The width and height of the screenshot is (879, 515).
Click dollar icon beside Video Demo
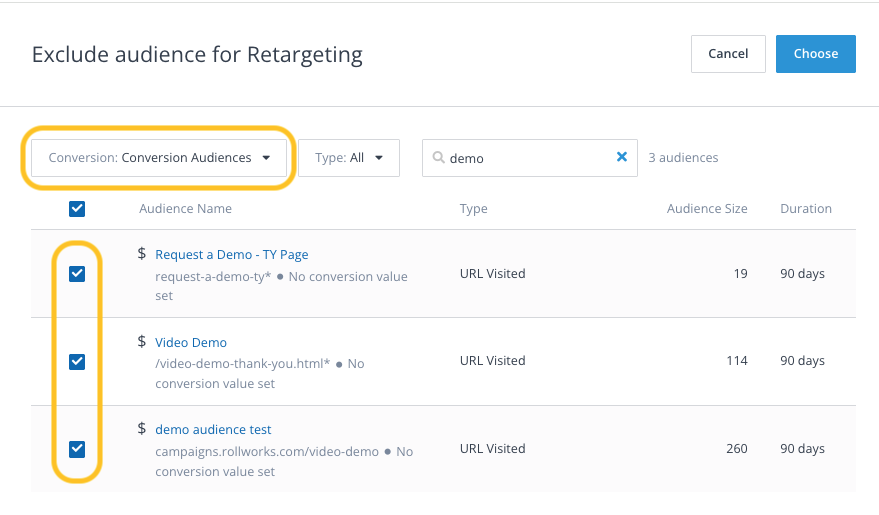coord(142,342)
